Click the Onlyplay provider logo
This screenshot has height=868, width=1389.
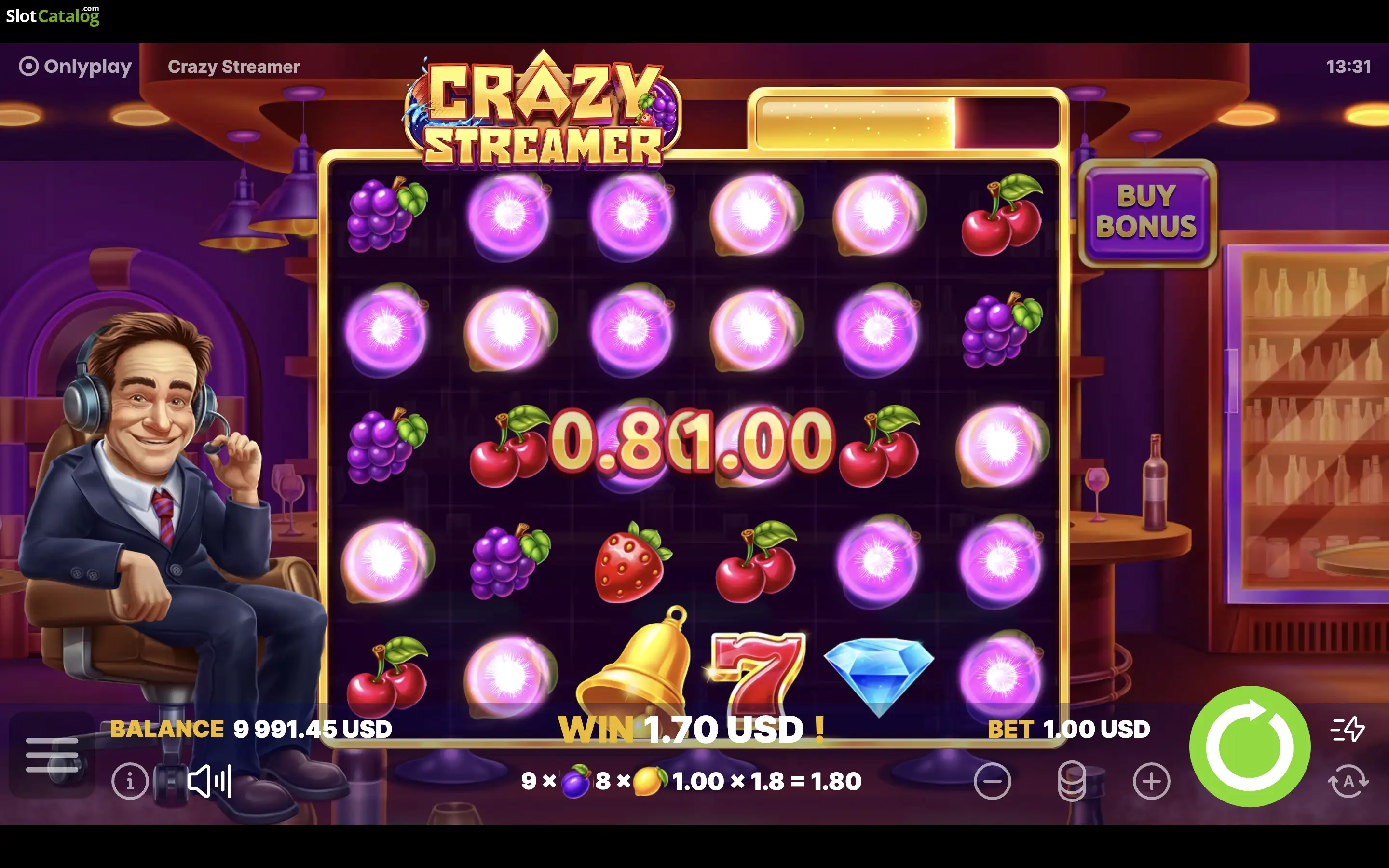click(75, 67)
